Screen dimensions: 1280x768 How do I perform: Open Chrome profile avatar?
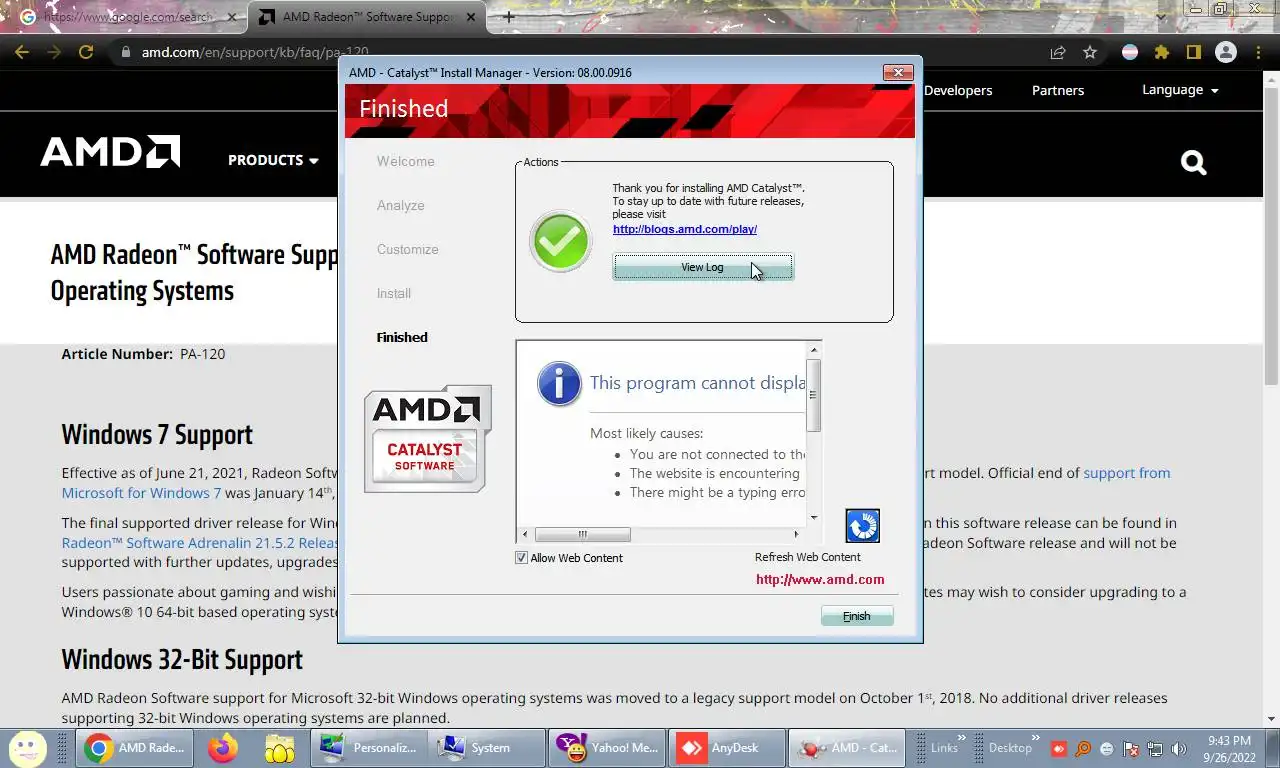(1226, 52)
